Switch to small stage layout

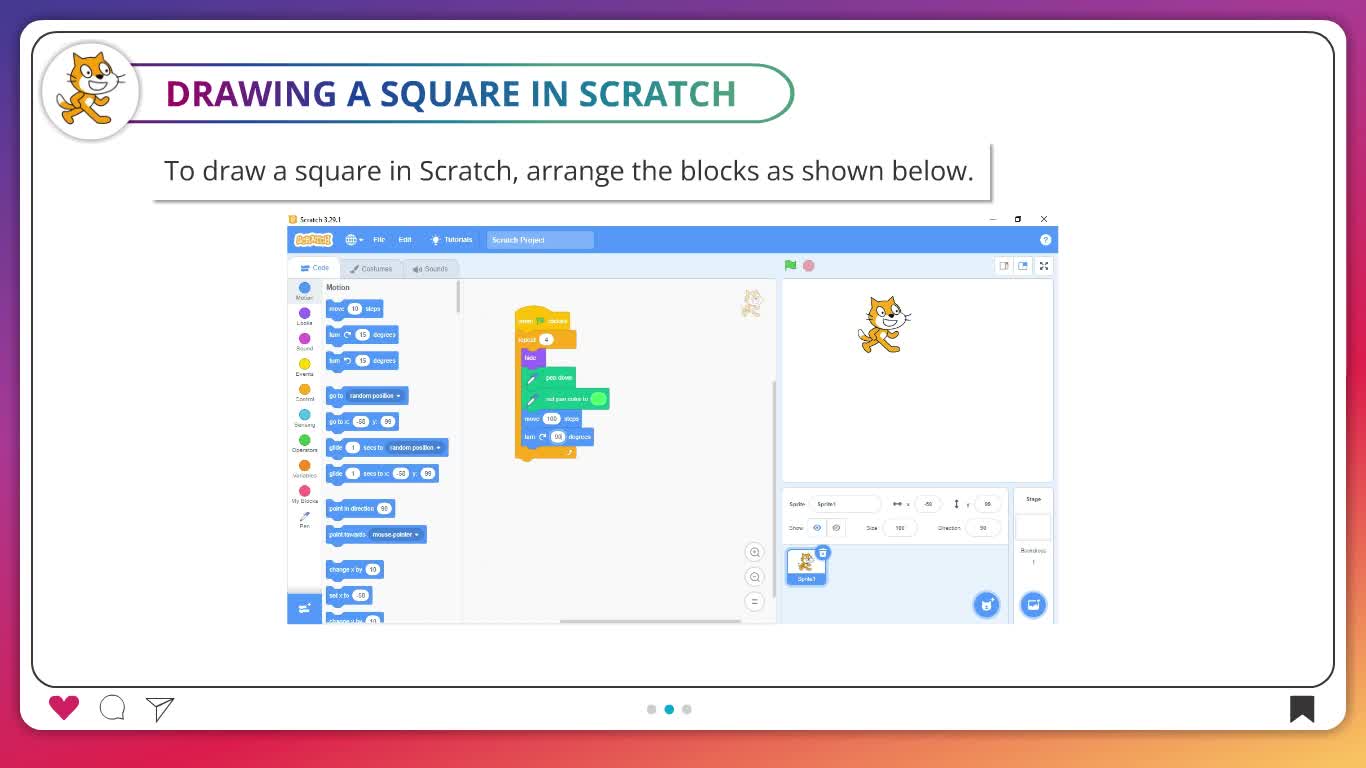1004,266
